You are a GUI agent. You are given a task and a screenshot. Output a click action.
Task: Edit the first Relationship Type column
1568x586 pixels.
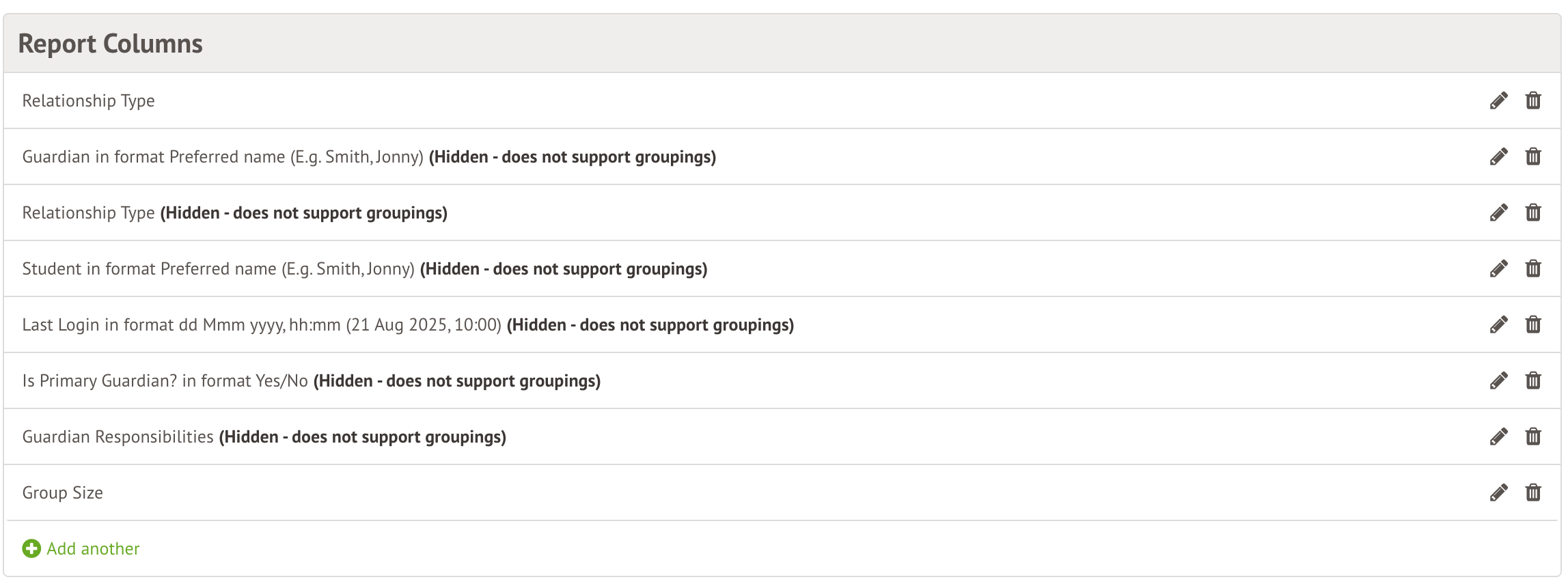[x=1498, y=101]
